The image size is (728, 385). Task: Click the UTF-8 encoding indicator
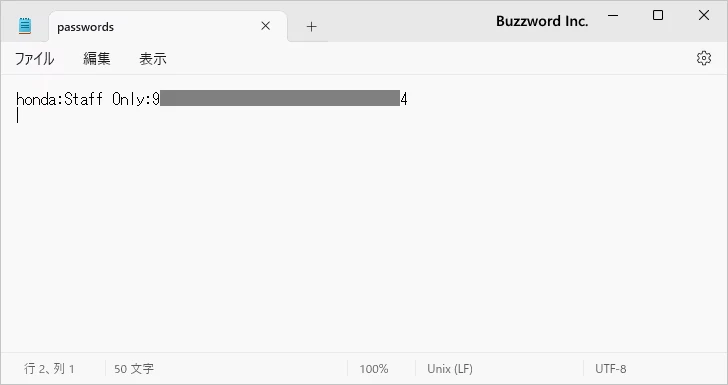(x=611, y=369)
